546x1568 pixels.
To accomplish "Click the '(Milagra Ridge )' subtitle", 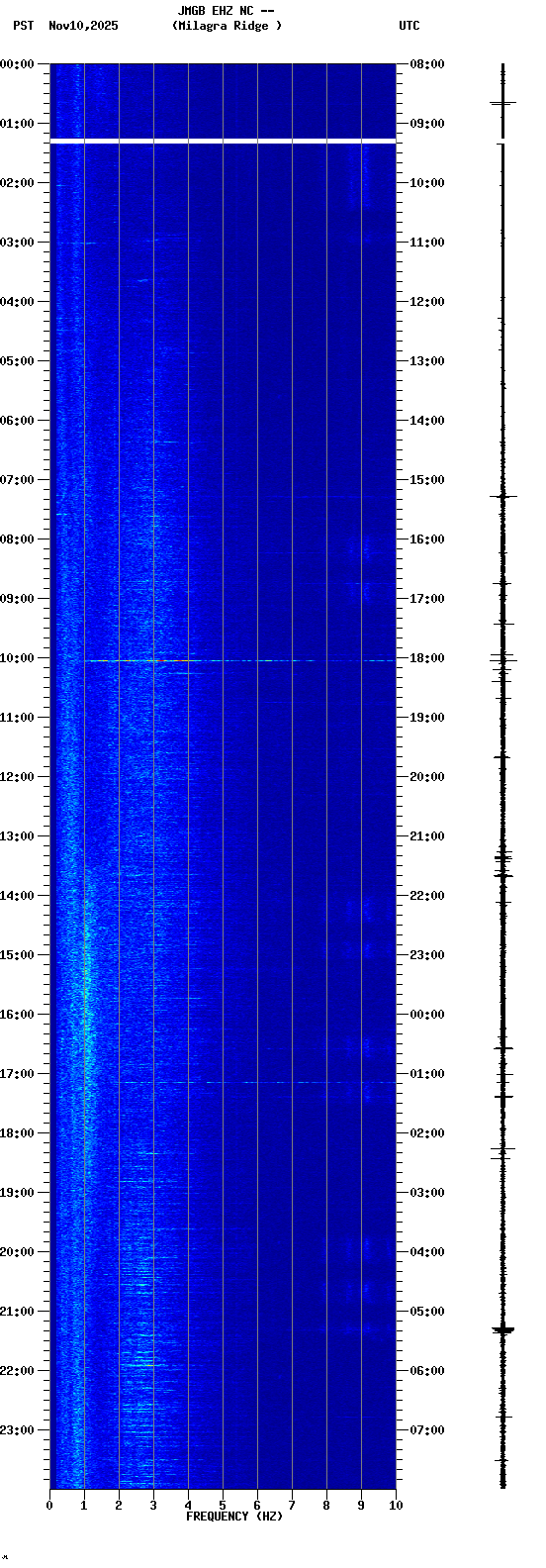I will pyautogui.click(x=227, y=26).
